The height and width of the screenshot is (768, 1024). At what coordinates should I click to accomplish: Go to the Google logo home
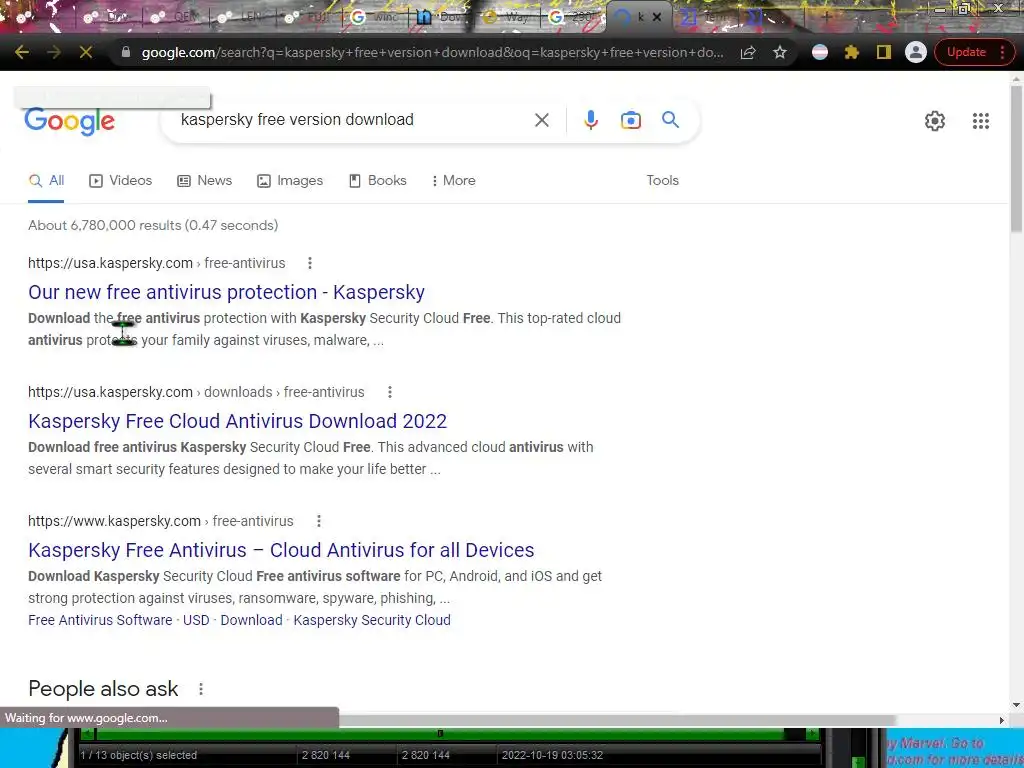click(70, 121)
